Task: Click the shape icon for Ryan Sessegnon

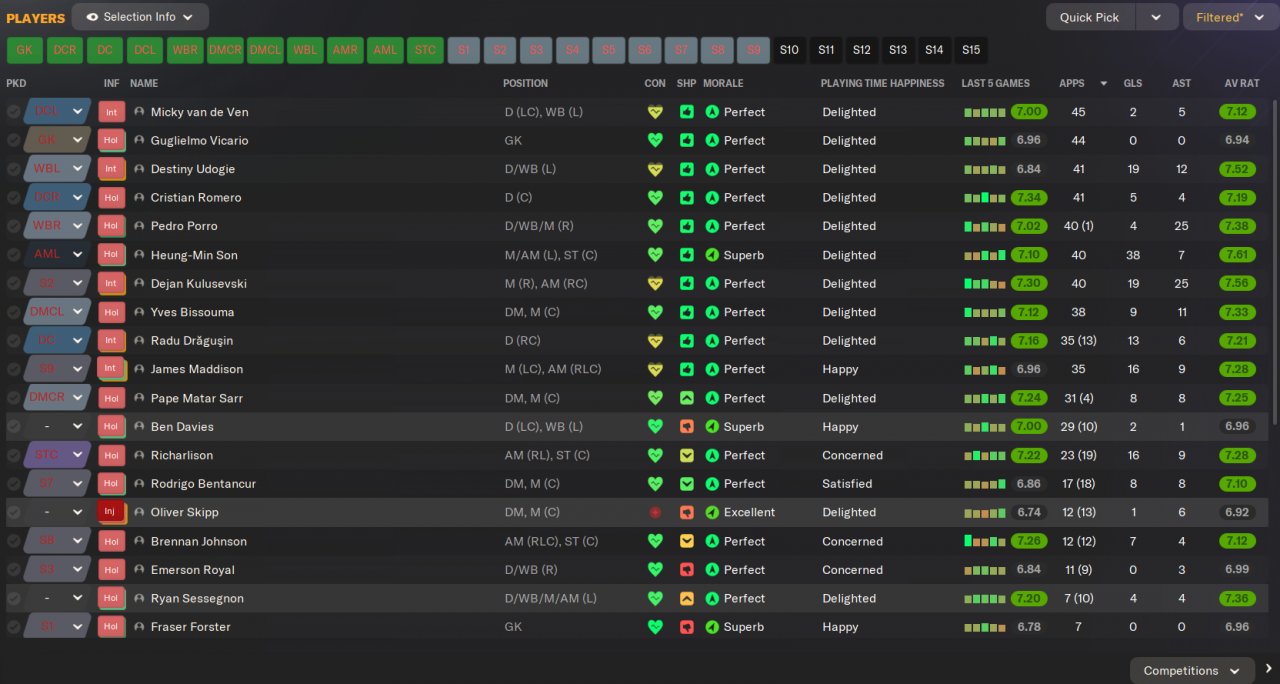Action: pyautogui.click(x=686, y=598)
